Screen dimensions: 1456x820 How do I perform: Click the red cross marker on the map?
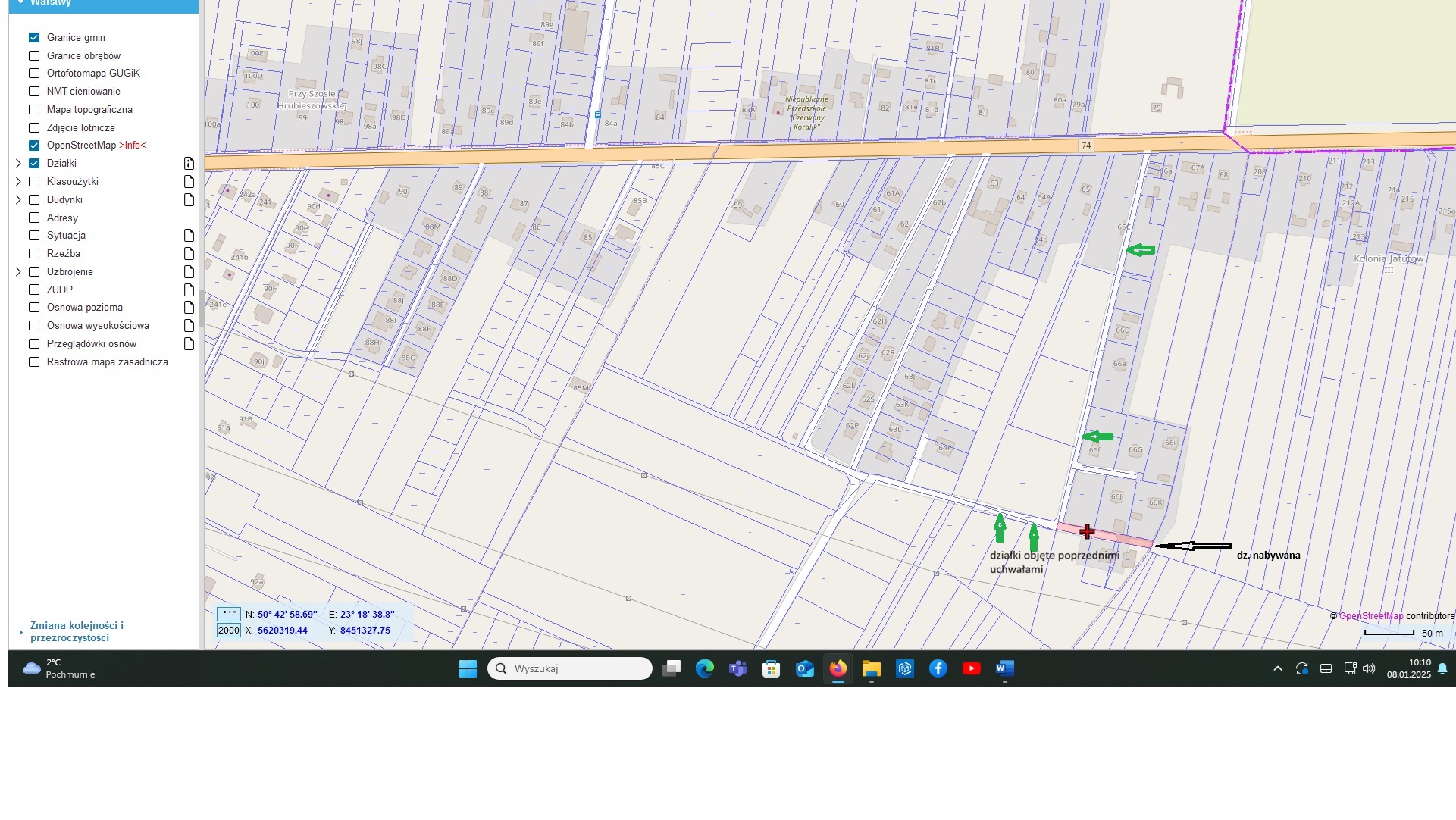[1087, 531]
